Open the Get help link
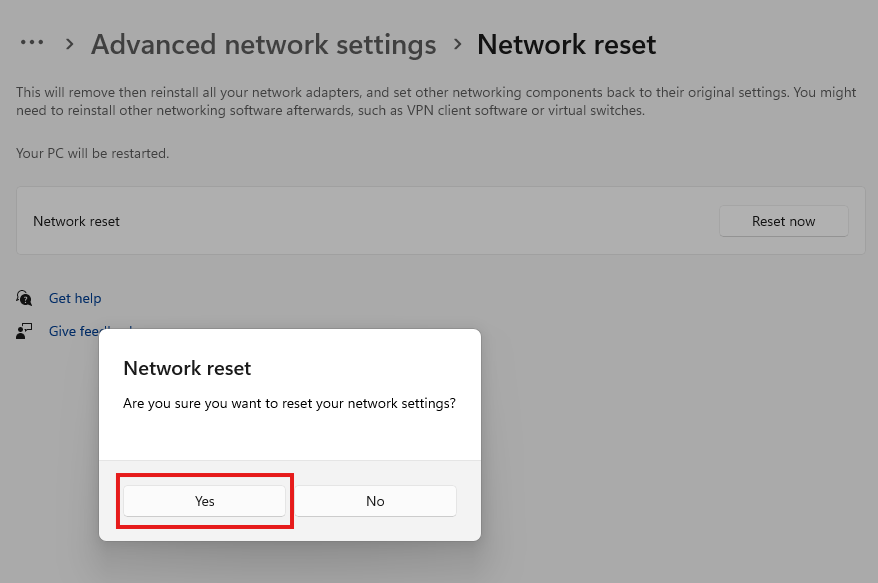The width and height of the screenshot is (878, 583). point(75,298)
